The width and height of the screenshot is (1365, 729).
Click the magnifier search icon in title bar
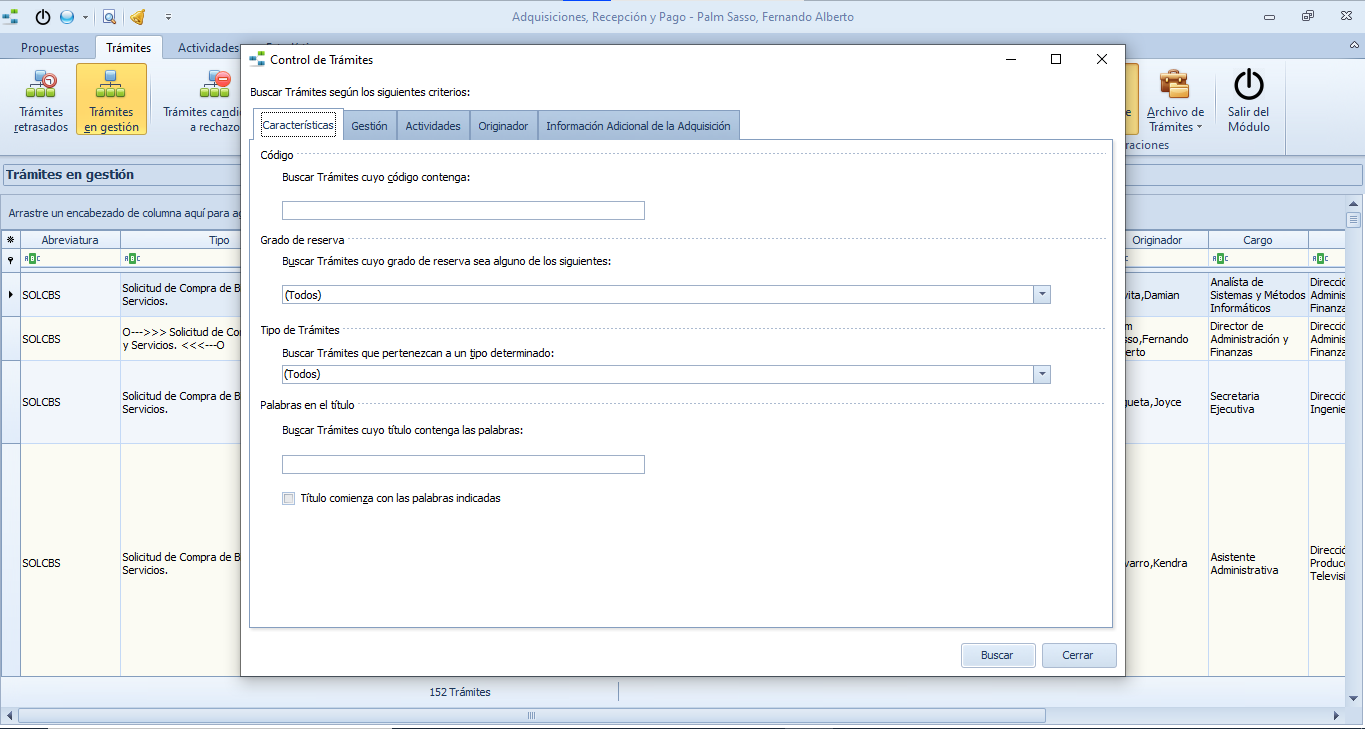pyautogui.click(x=109, y=17)
